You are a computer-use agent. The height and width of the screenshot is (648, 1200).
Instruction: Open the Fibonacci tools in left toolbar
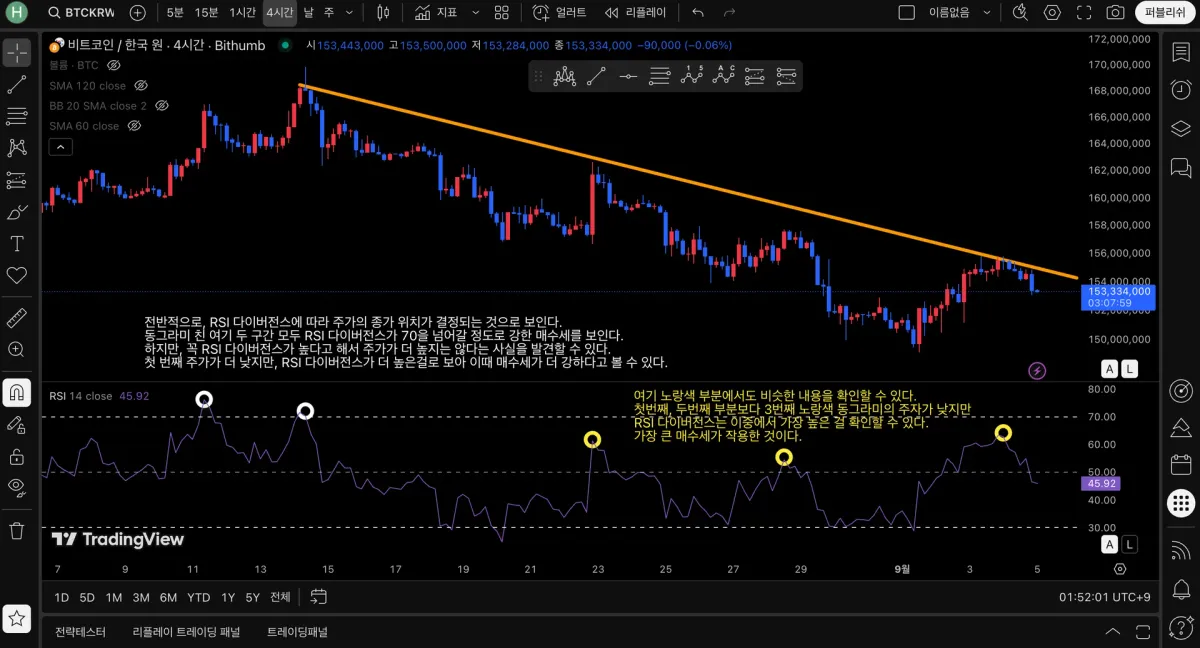click(x=17, y=116)
